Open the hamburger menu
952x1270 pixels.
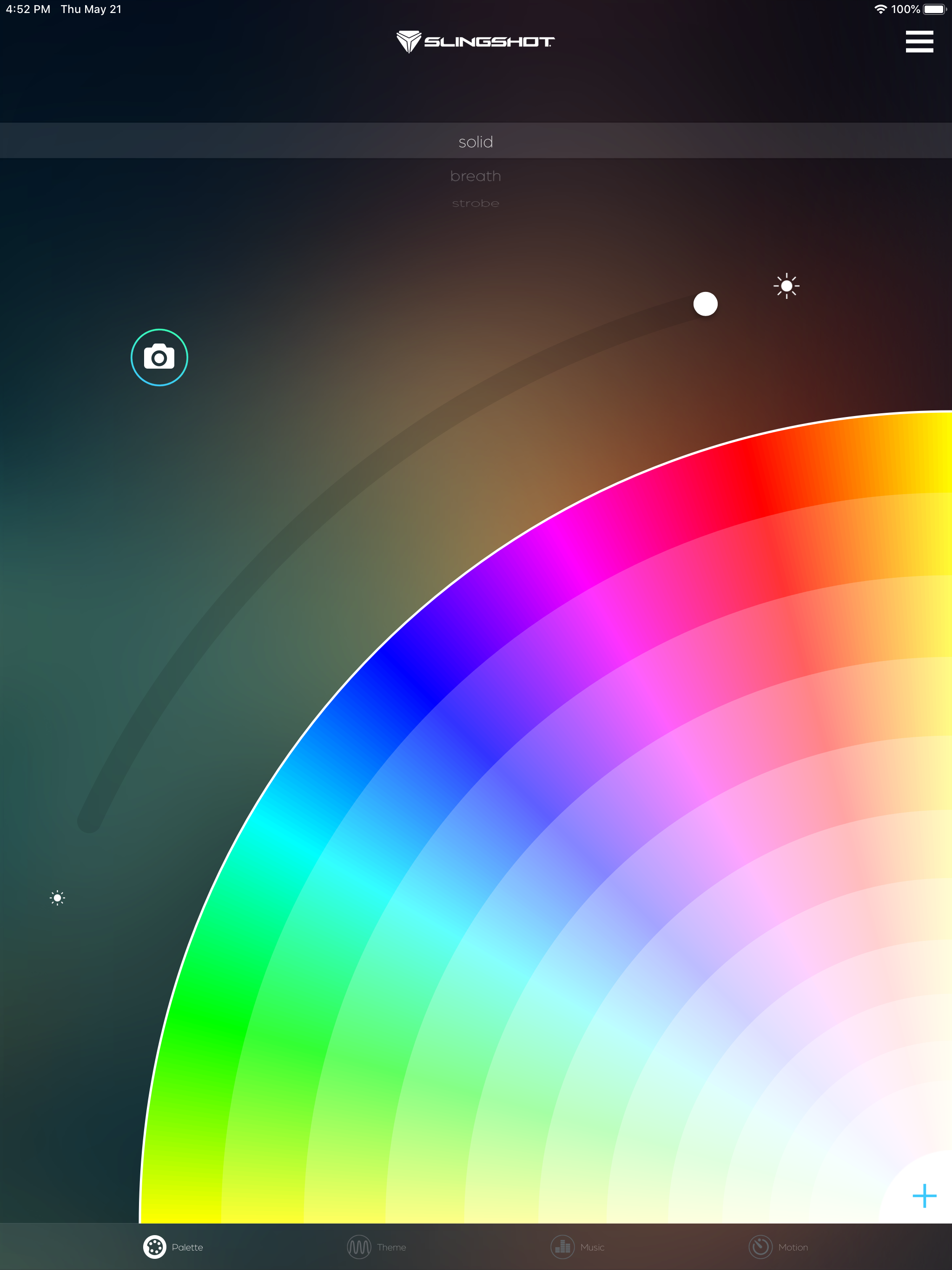(919, 42)
